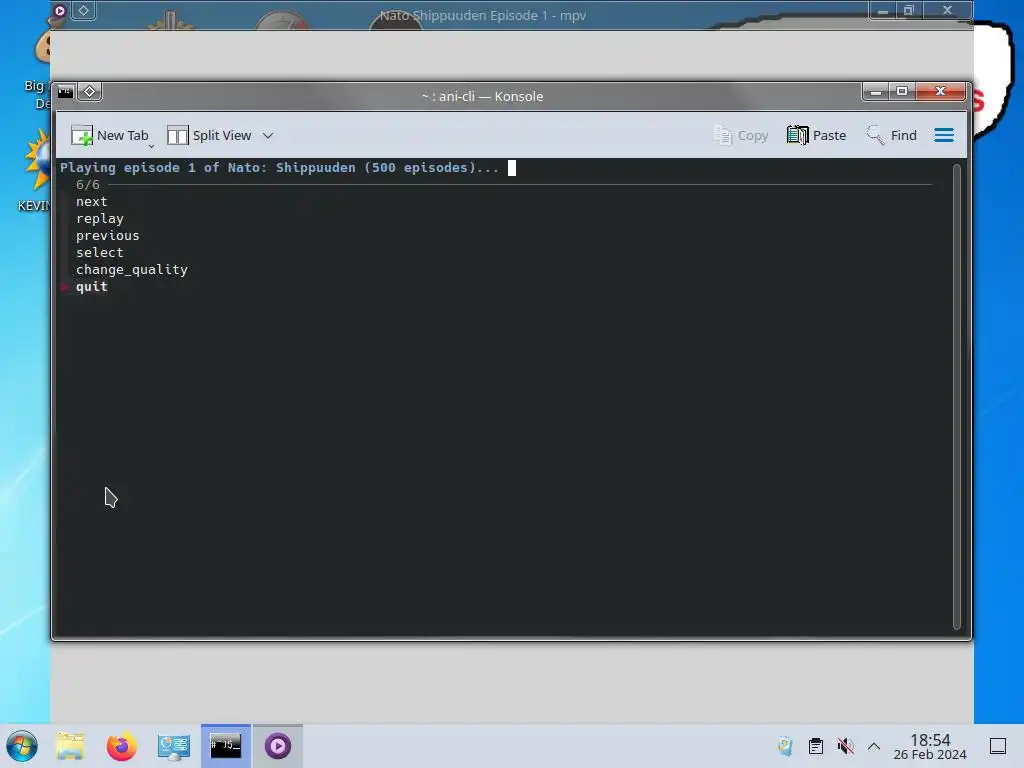The image size is (1024, 768).
Task: Open System Settings from the taskbar
Action: tap(174, 746)
